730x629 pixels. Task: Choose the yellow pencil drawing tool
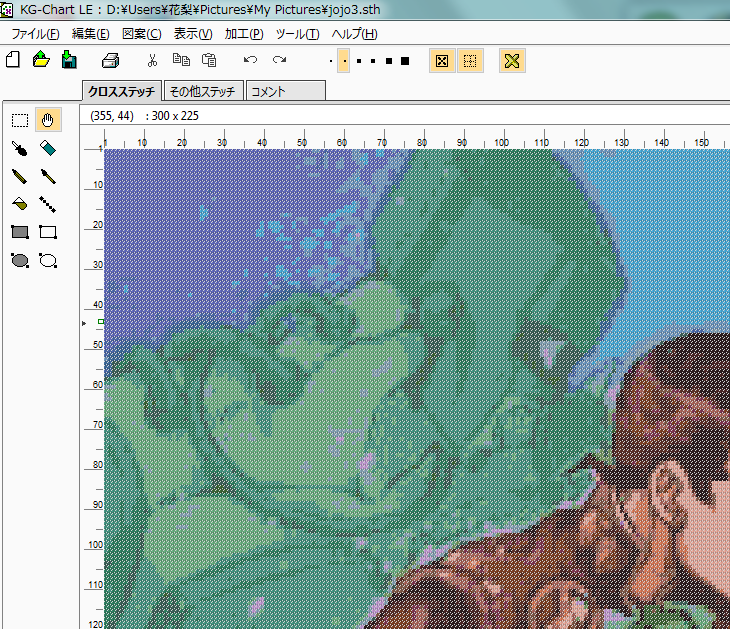(x=20, y=176)
